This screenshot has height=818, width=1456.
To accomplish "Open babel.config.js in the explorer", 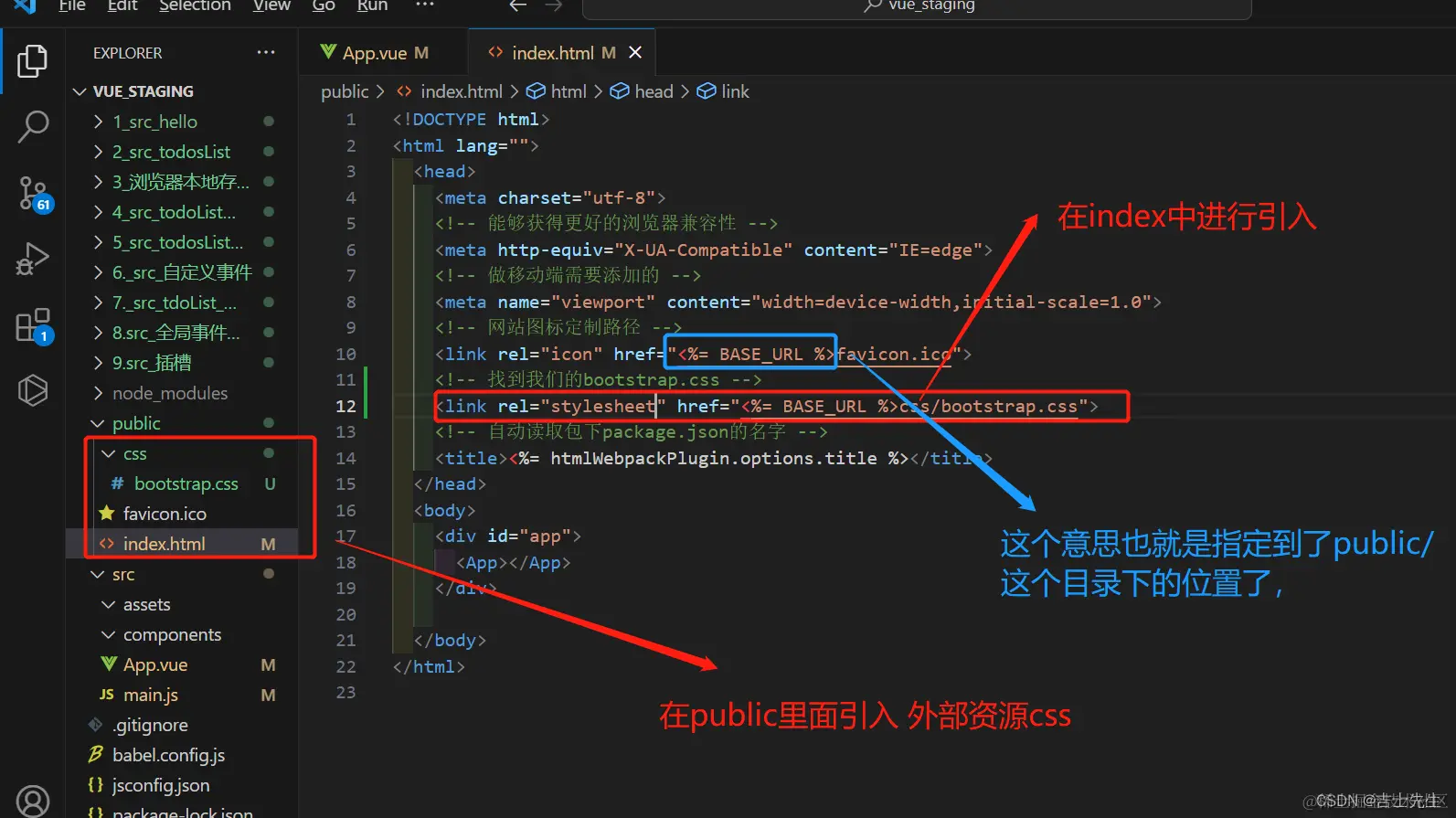I will coord(168,755).
